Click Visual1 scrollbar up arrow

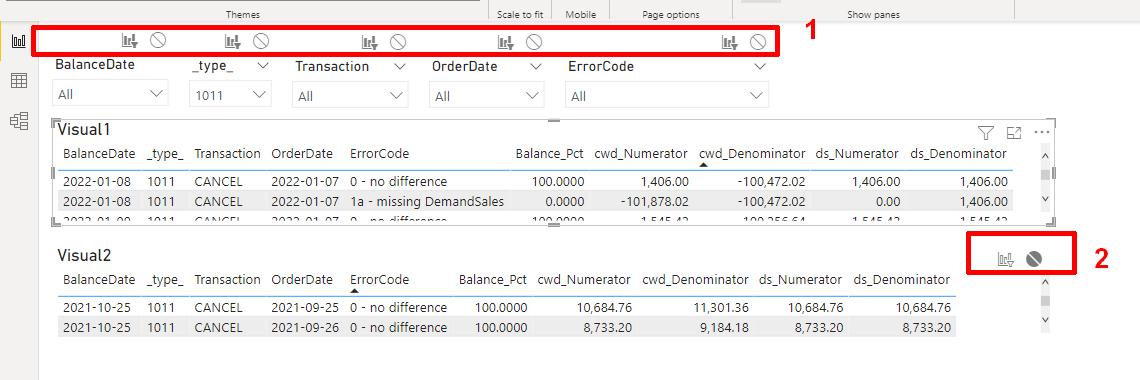coord(1045,155)
